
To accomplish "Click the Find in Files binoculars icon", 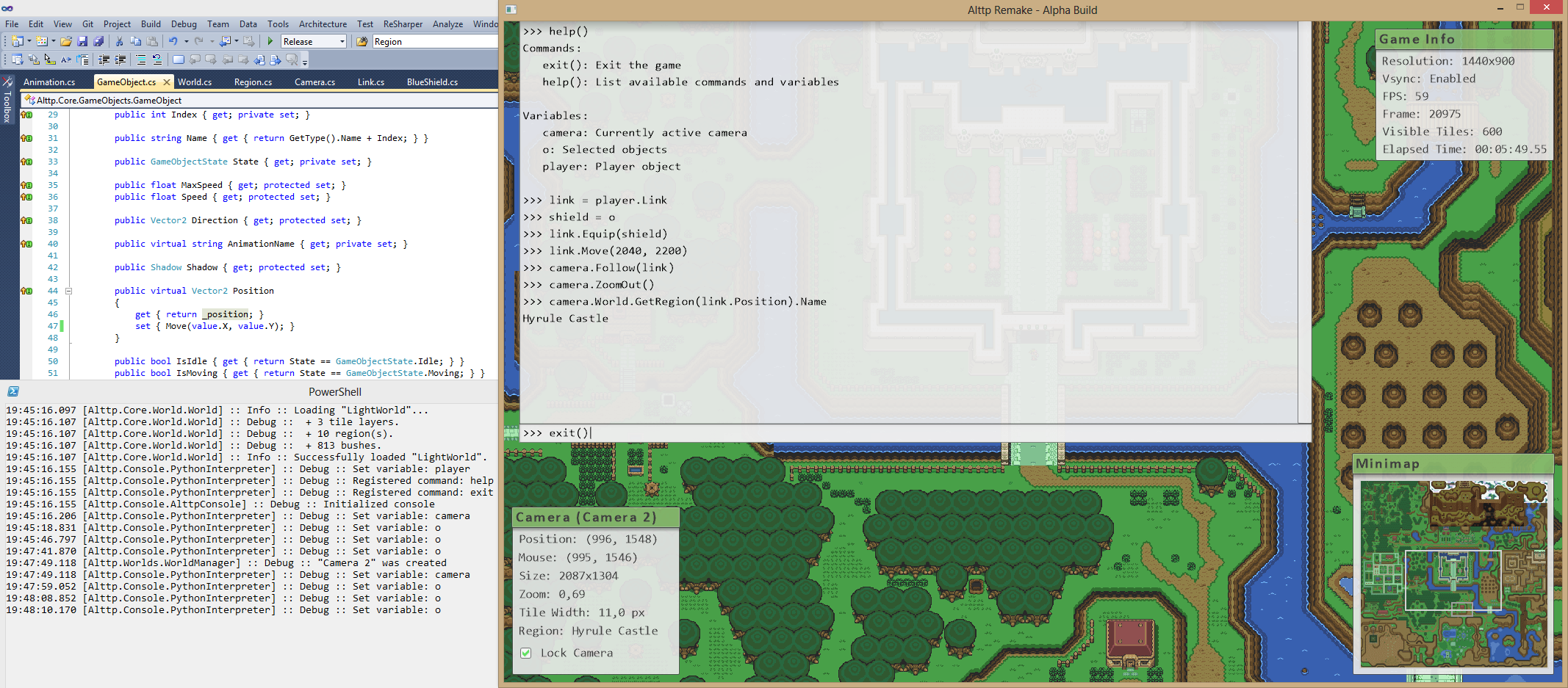I will pyautogui.click(x=362, y=42).
